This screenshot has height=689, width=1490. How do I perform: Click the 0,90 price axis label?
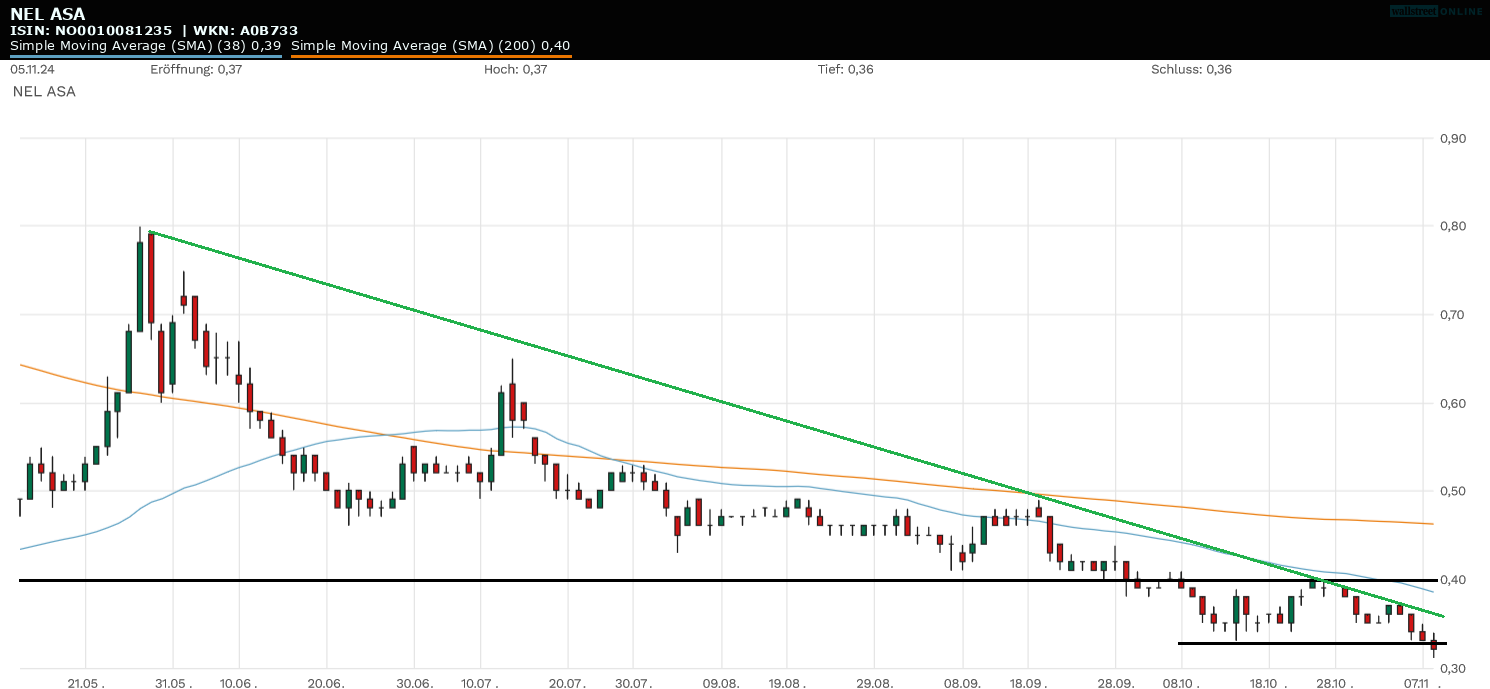point(1452,138)
